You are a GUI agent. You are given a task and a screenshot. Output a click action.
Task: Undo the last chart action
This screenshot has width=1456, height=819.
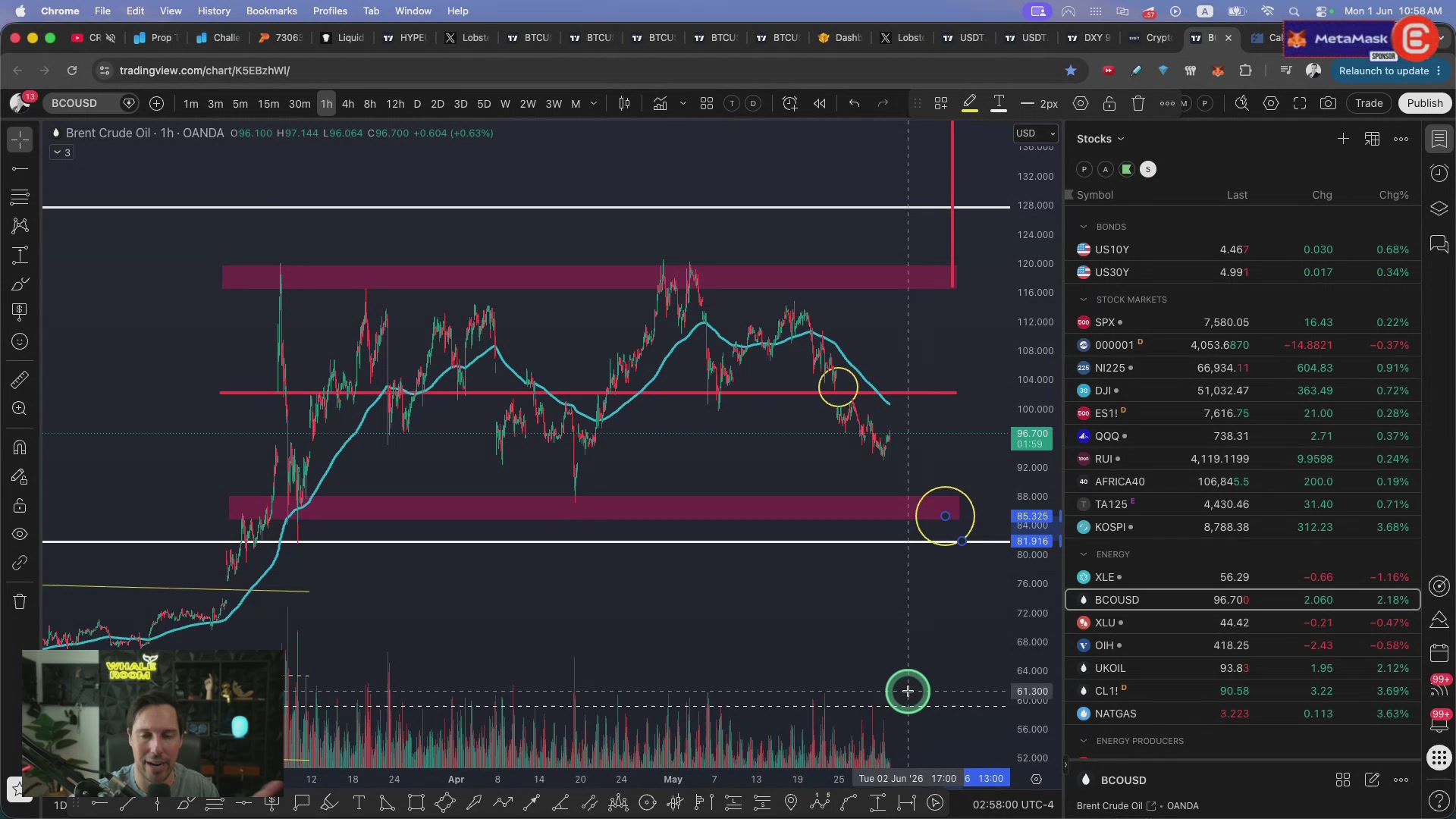pos(854,104)
